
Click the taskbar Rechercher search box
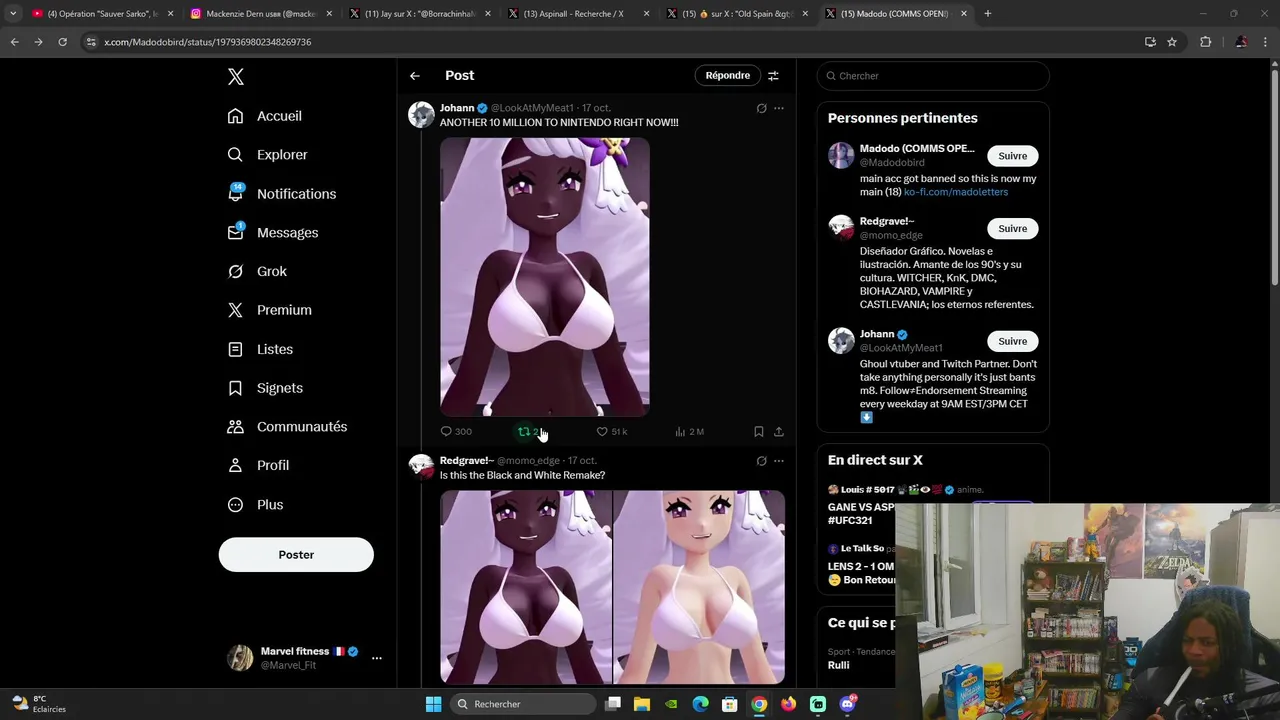pyautogui.click(x=522, y=704)
